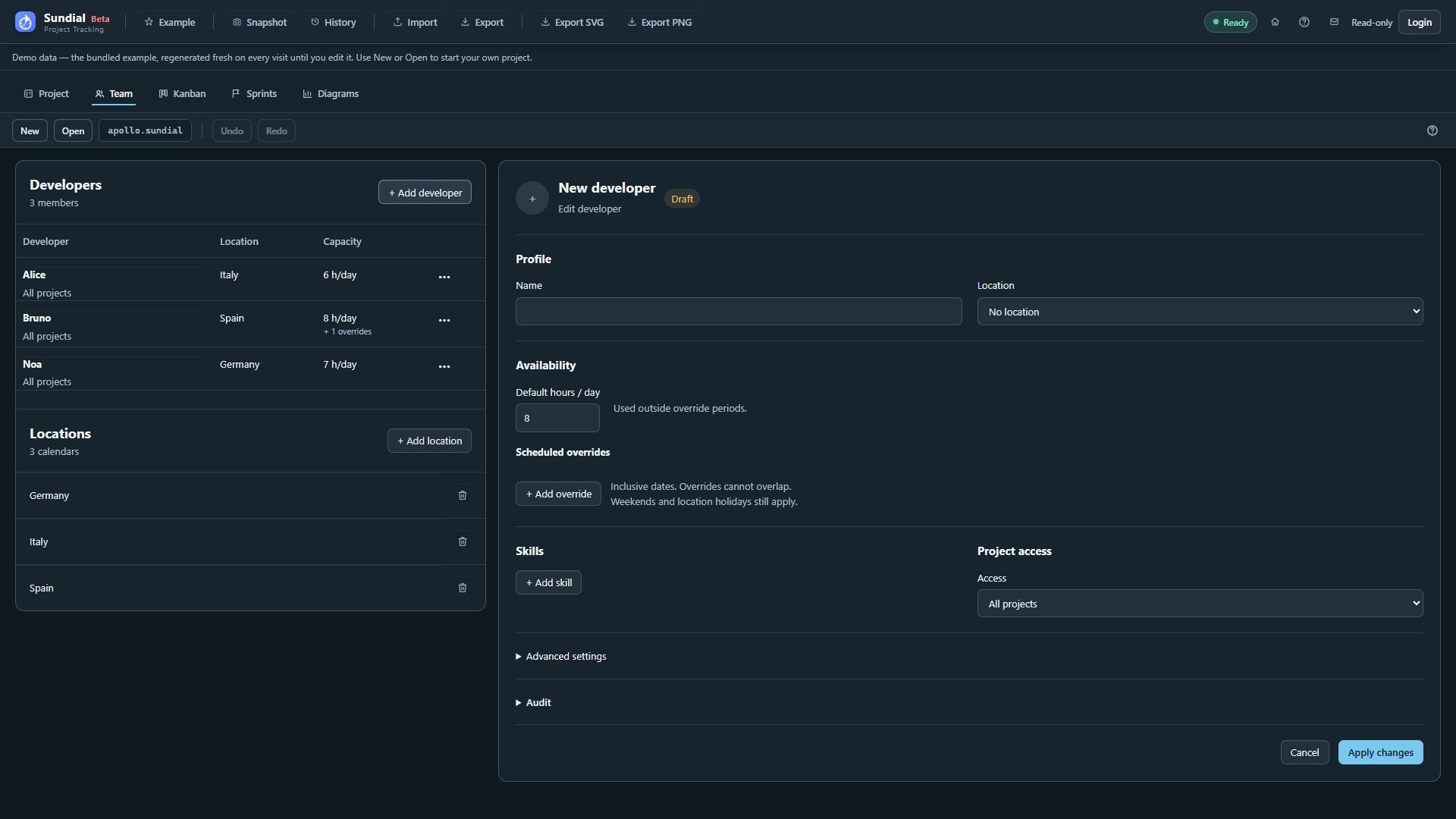Switch to the Sprints tab

pos(254,93)
